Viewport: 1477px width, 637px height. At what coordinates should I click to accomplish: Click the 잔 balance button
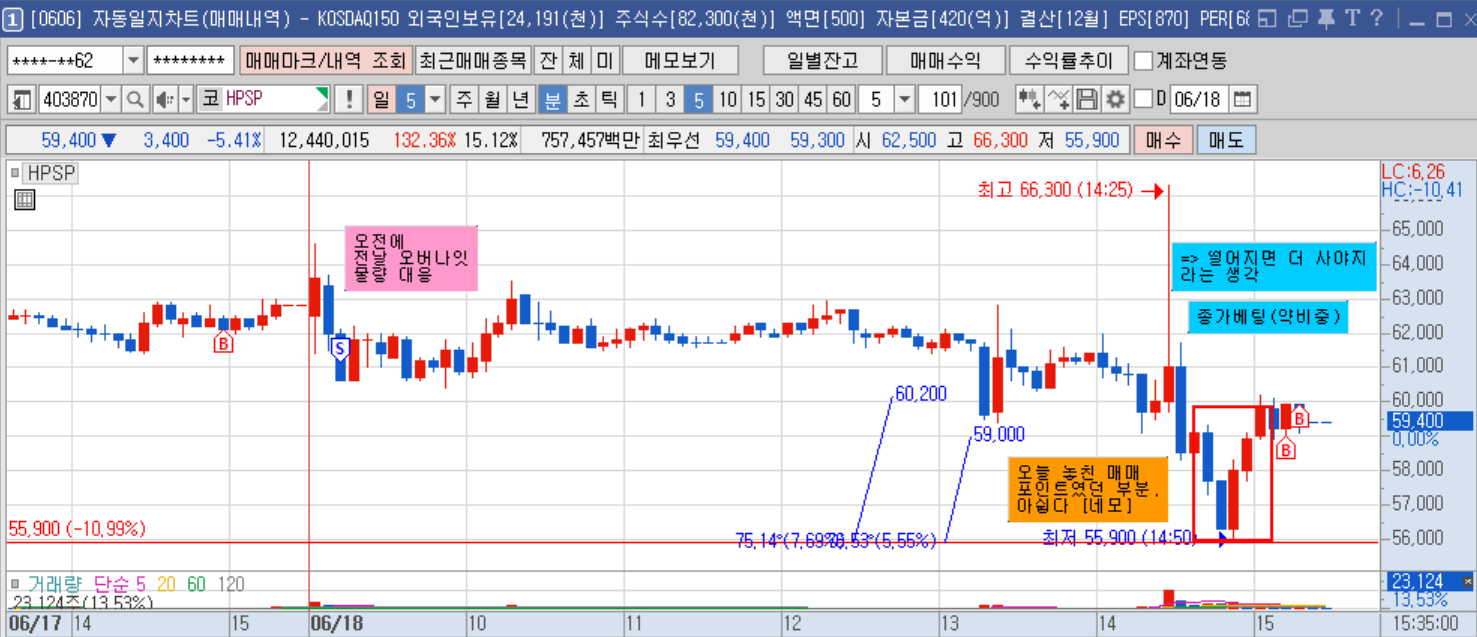click(x=548, y=61)
